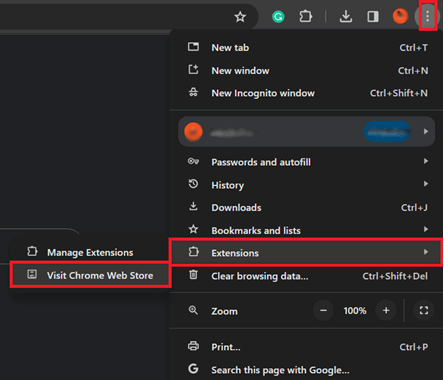Screen dimensions: 444x380
Task: Click the Google G icon
Action: (x=193, y=369)
